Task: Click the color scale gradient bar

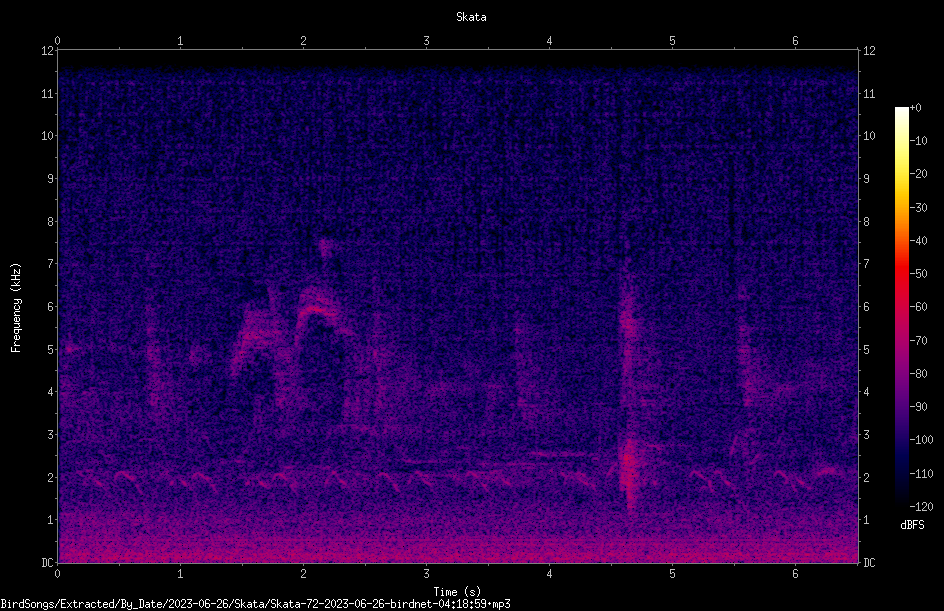Action: point(901,307)
